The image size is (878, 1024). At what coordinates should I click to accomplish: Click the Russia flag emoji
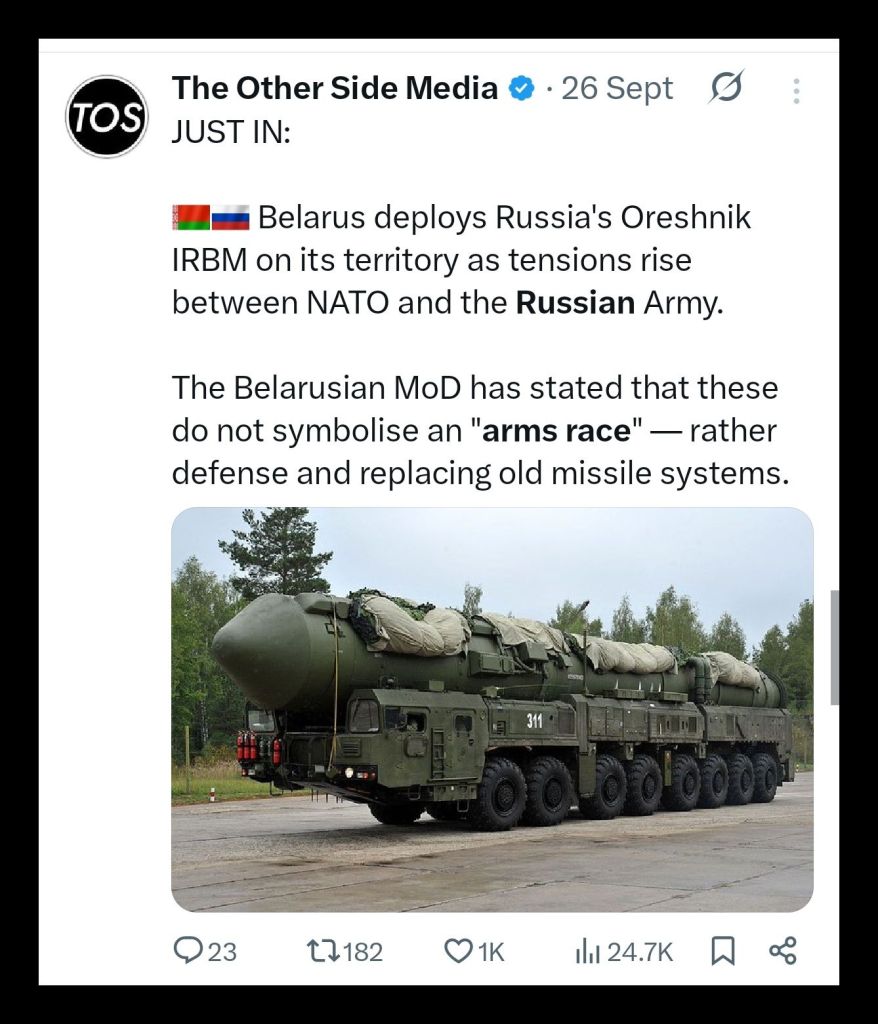point(231,217)
